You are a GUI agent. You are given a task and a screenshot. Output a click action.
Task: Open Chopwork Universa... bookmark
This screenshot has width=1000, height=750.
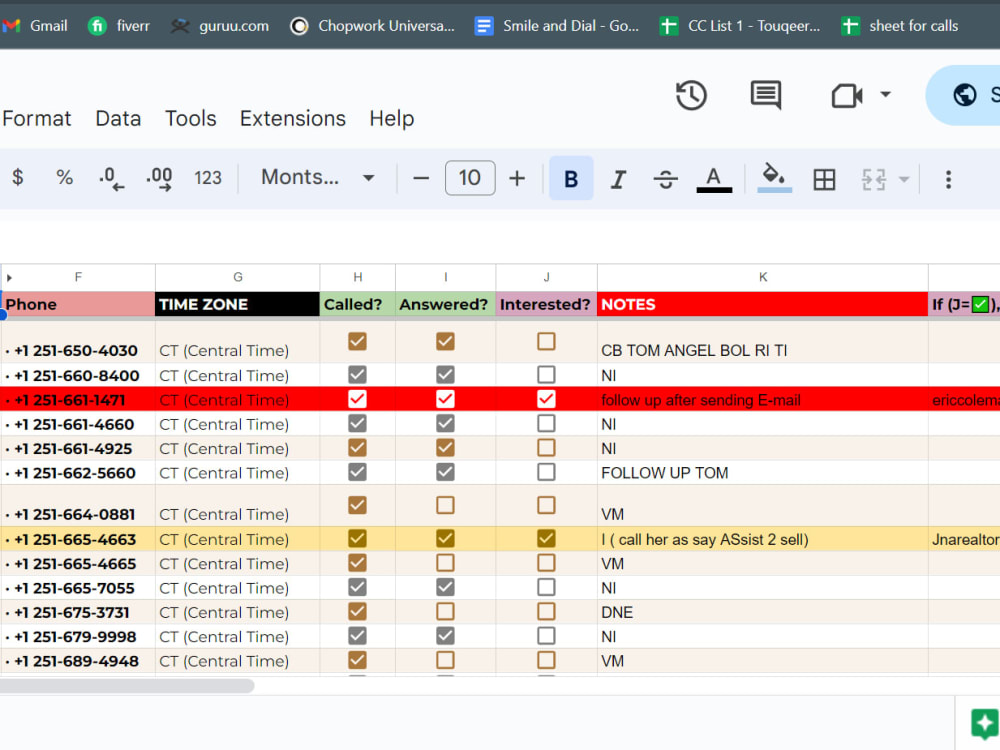(x=372, y=26)
